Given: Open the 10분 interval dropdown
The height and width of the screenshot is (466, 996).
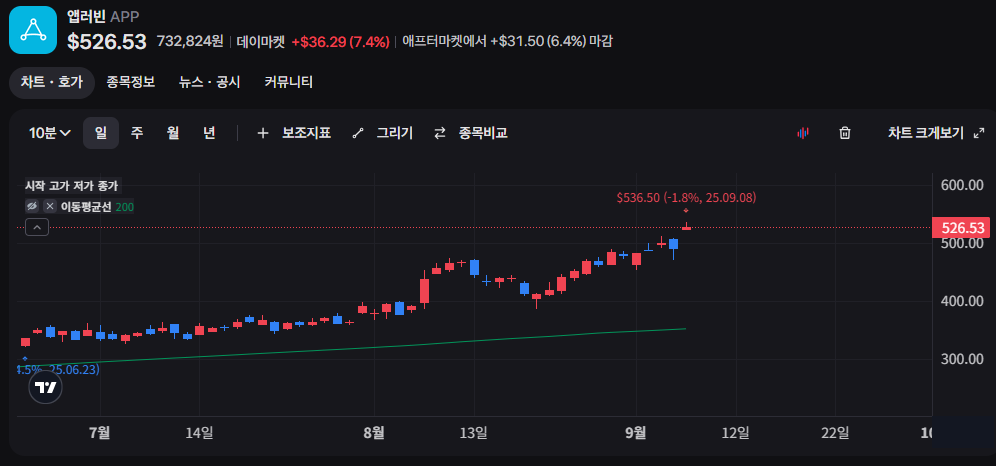Looking at the screenshot, I should (x=50, y=133).
